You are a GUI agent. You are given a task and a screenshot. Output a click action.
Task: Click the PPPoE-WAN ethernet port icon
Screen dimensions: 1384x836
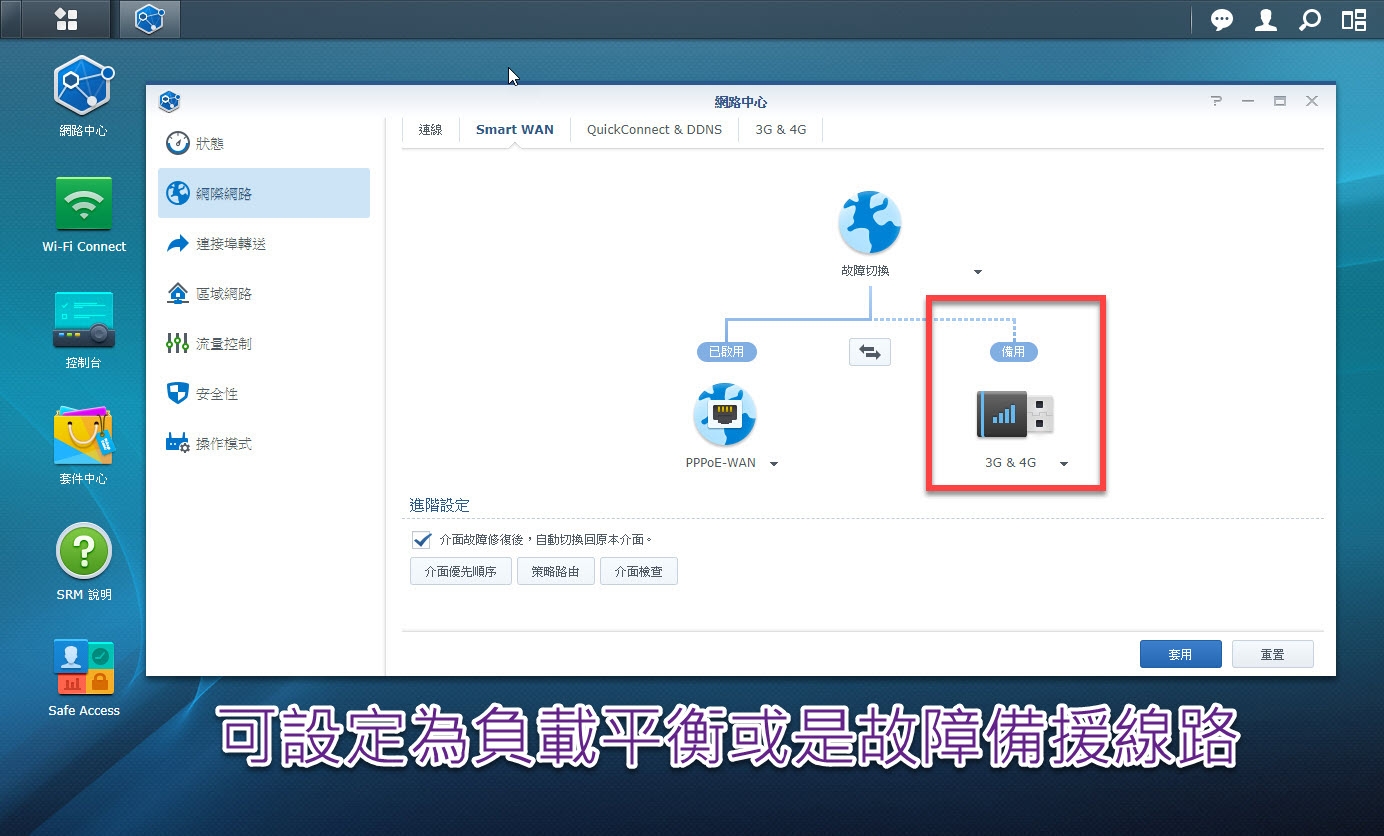coord(725,415)
